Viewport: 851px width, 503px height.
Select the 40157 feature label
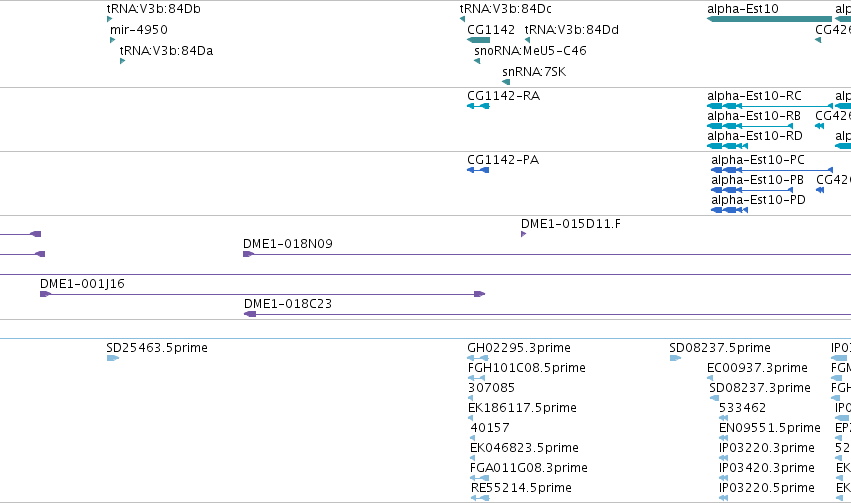[490, 428]
